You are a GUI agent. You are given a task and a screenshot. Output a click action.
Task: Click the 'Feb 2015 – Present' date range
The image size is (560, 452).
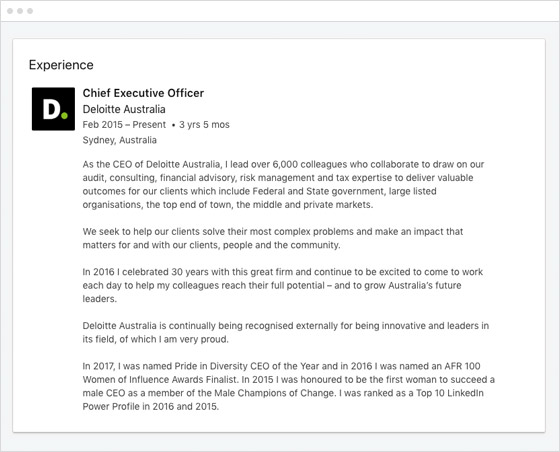[x=124, y=125]
